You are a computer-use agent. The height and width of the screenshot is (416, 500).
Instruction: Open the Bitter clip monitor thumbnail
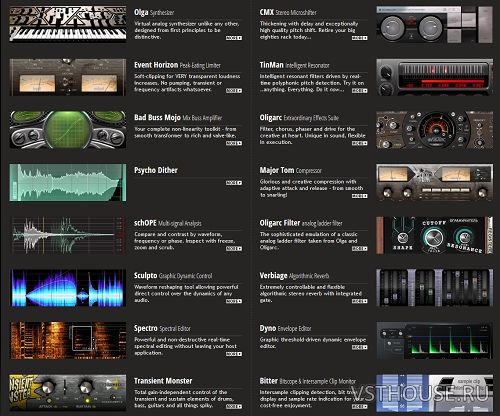(x=435, y=393)
